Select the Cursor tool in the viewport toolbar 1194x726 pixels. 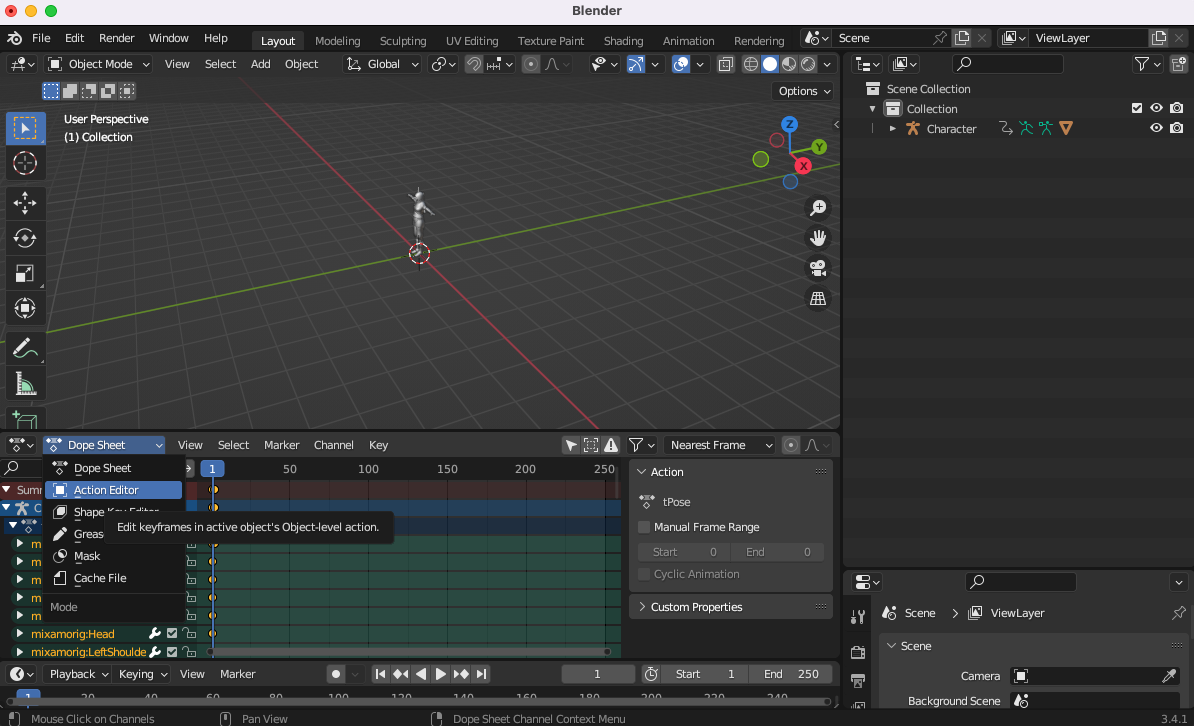(25, 163)
